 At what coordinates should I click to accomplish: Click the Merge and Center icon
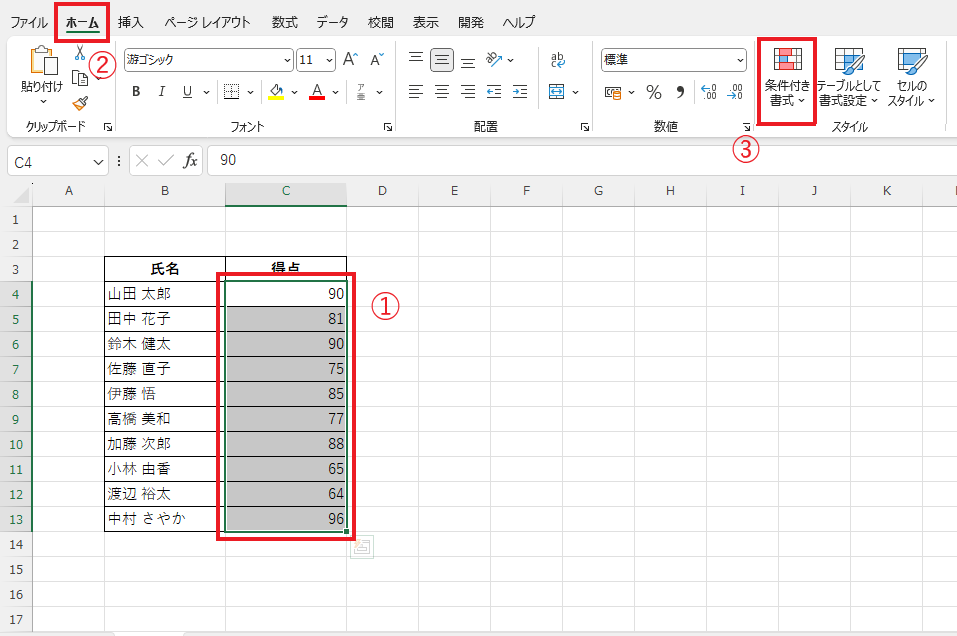point(556,92)
